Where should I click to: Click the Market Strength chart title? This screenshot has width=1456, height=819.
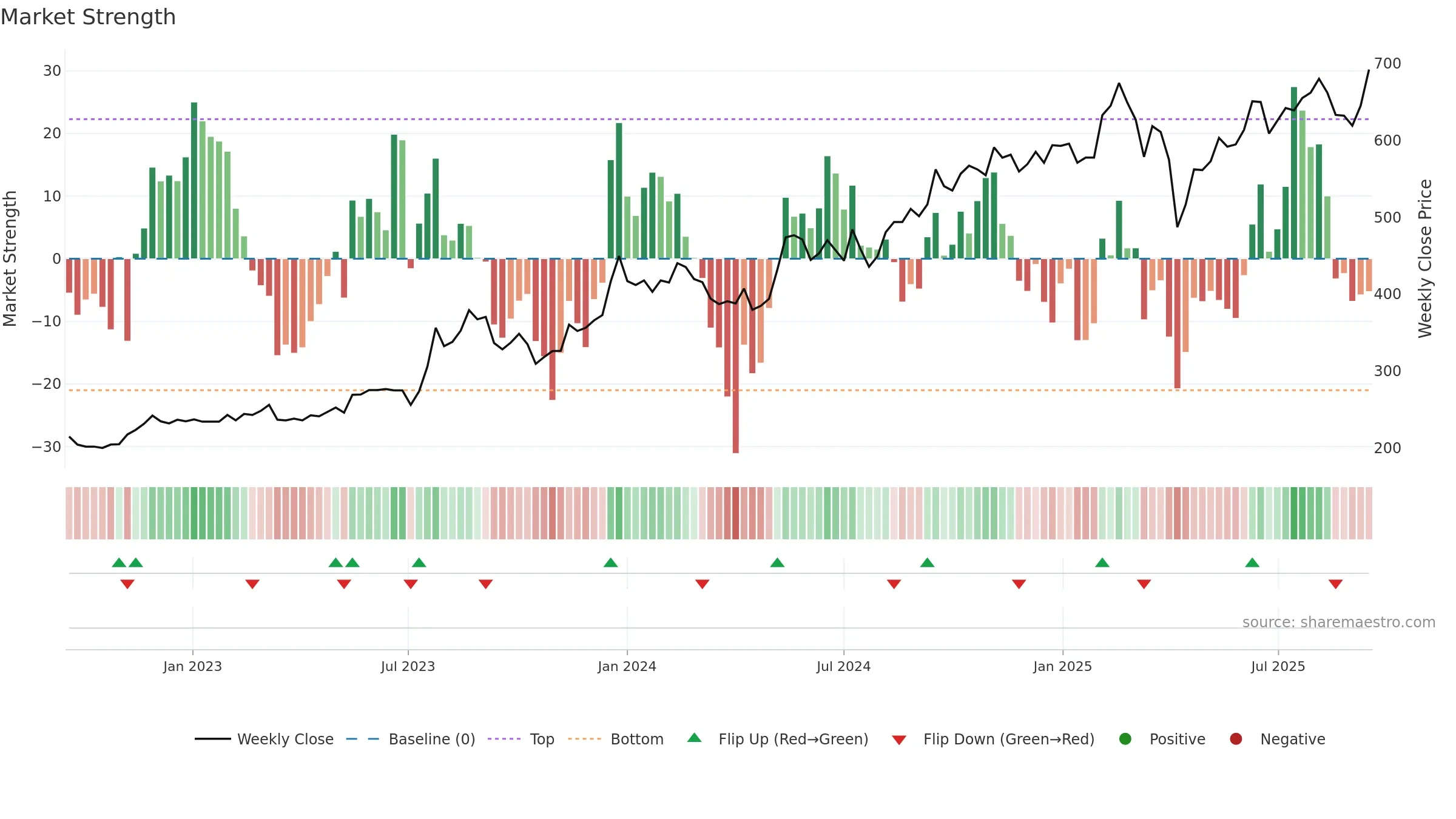tap(88, 17)
